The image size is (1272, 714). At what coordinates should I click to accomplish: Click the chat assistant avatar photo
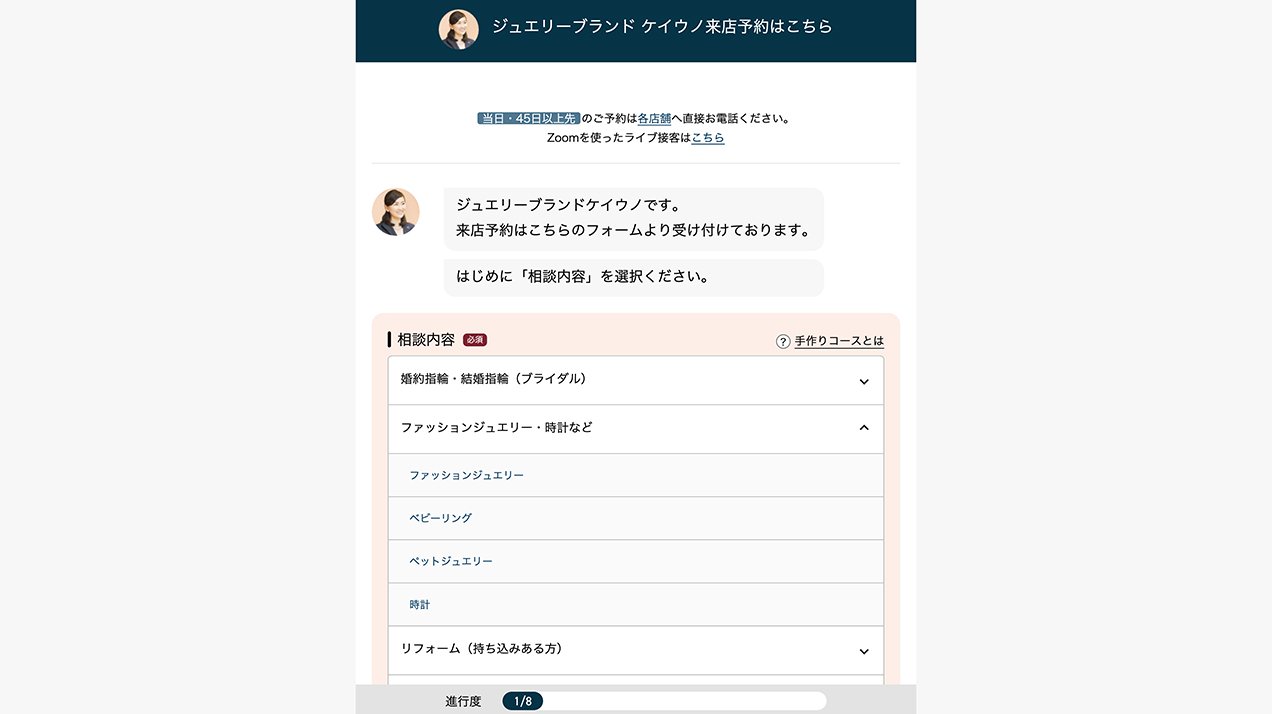pos(396,212)
